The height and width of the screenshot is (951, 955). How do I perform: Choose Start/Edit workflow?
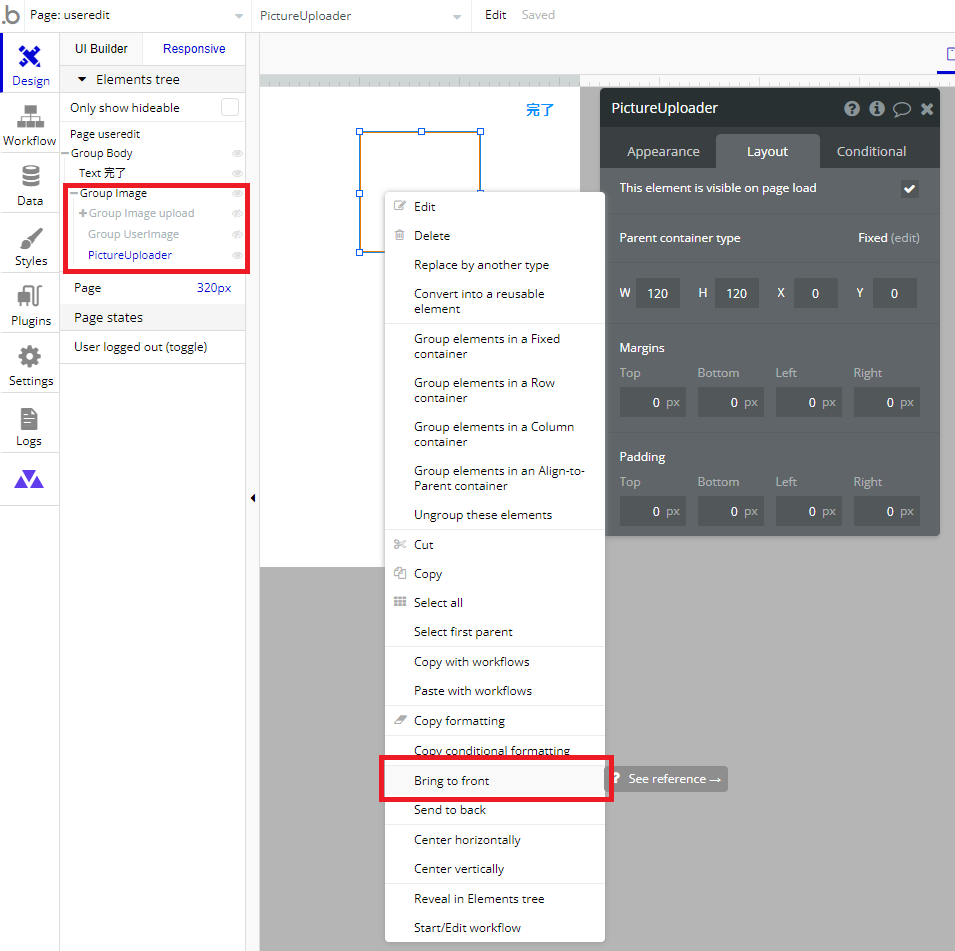tap(495, 928)
